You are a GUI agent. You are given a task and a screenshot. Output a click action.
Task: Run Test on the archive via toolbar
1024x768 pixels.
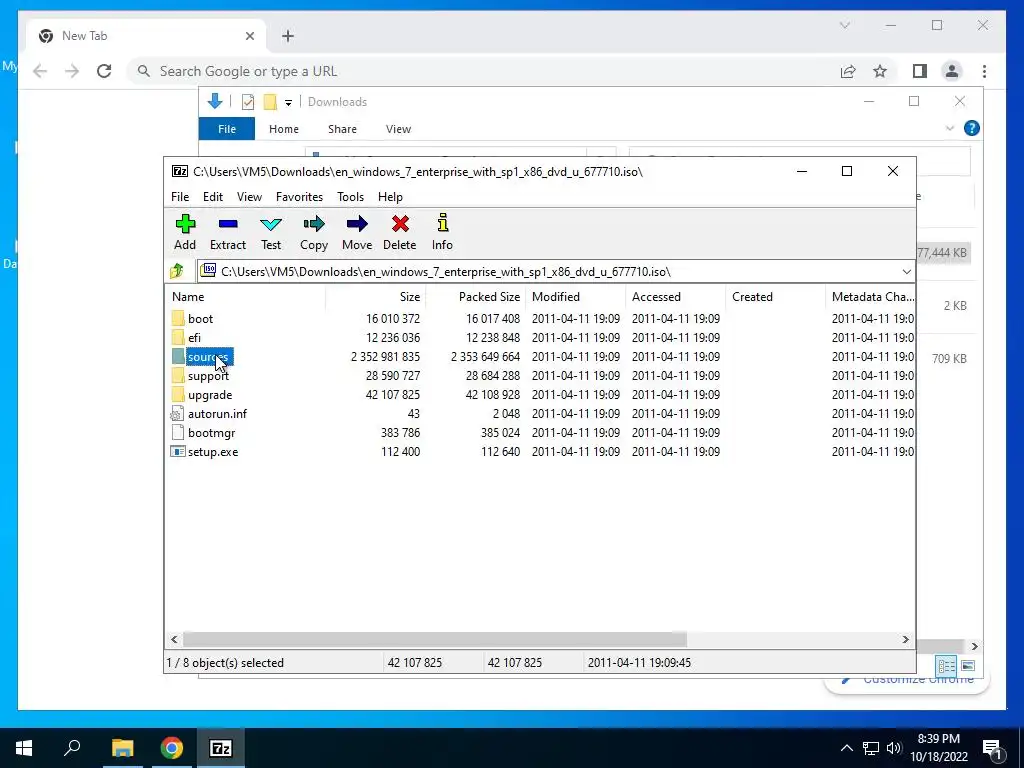click(x=271, y=224)
